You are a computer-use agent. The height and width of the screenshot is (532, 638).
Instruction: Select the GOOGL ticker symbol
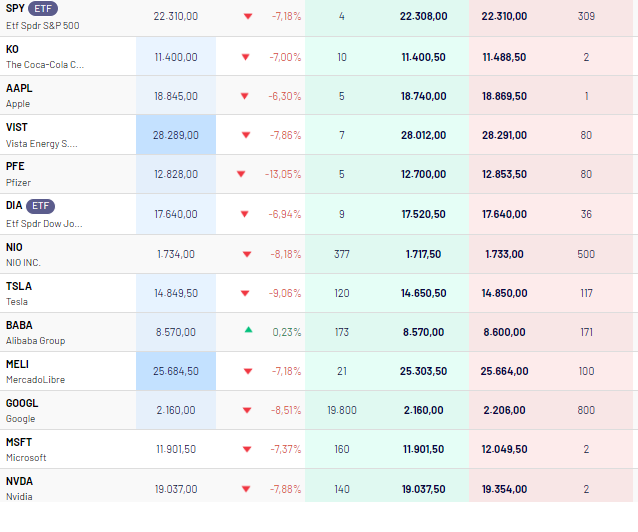point(22,403)
